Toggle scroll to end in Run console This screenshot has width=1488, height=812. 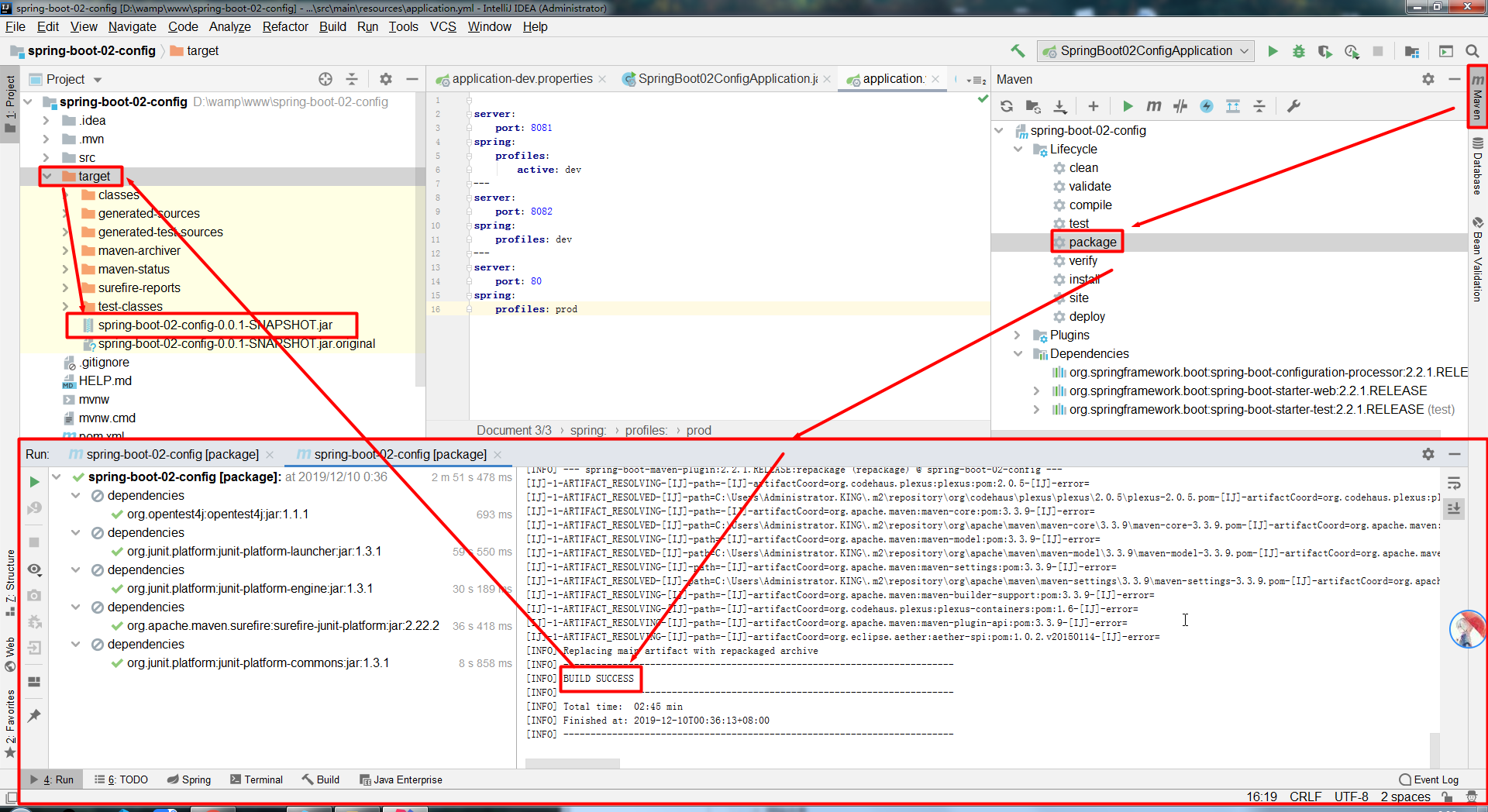tap(1454, 508)
